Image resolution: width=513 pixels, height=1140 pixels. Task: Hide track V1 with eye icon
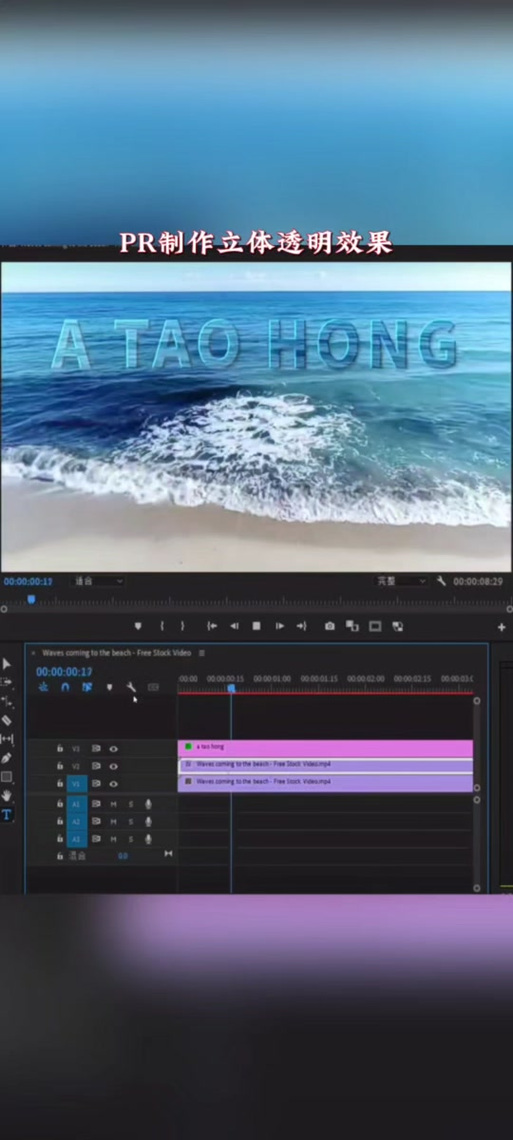(113, 784)
